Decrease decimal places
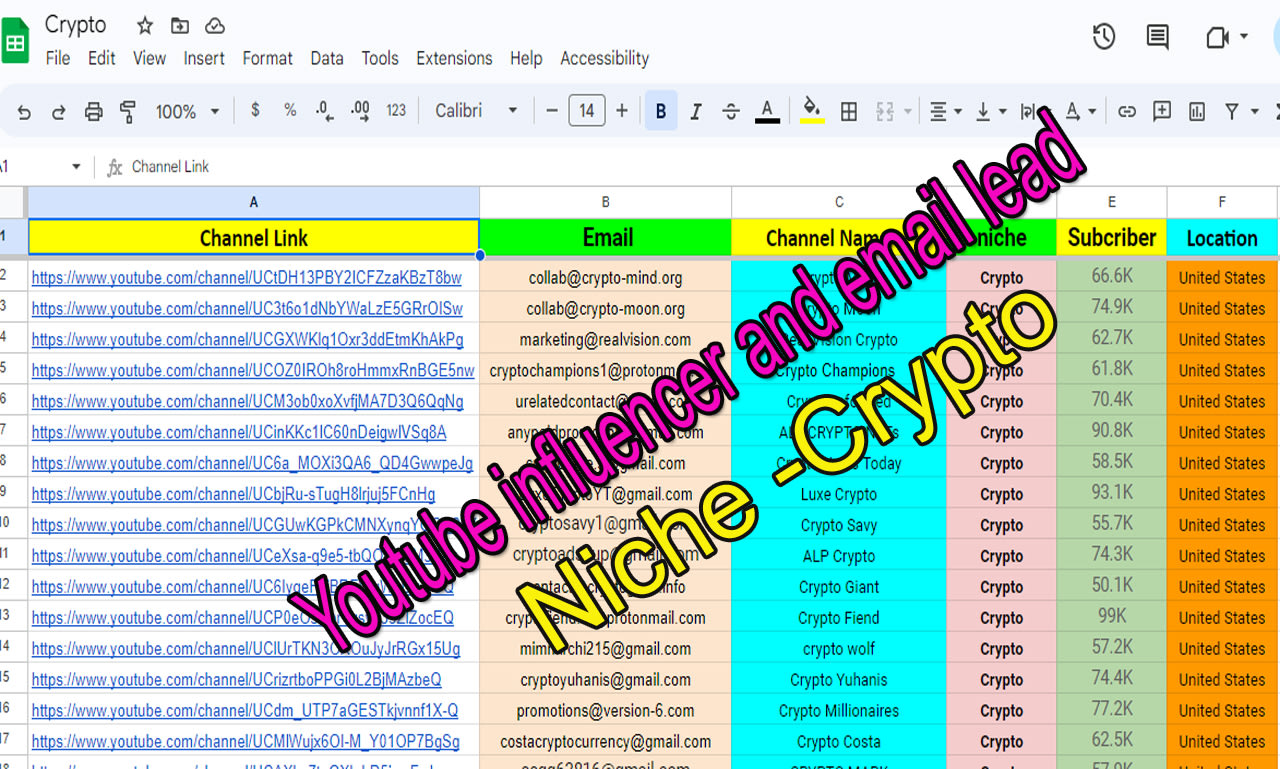 [323, 111]
